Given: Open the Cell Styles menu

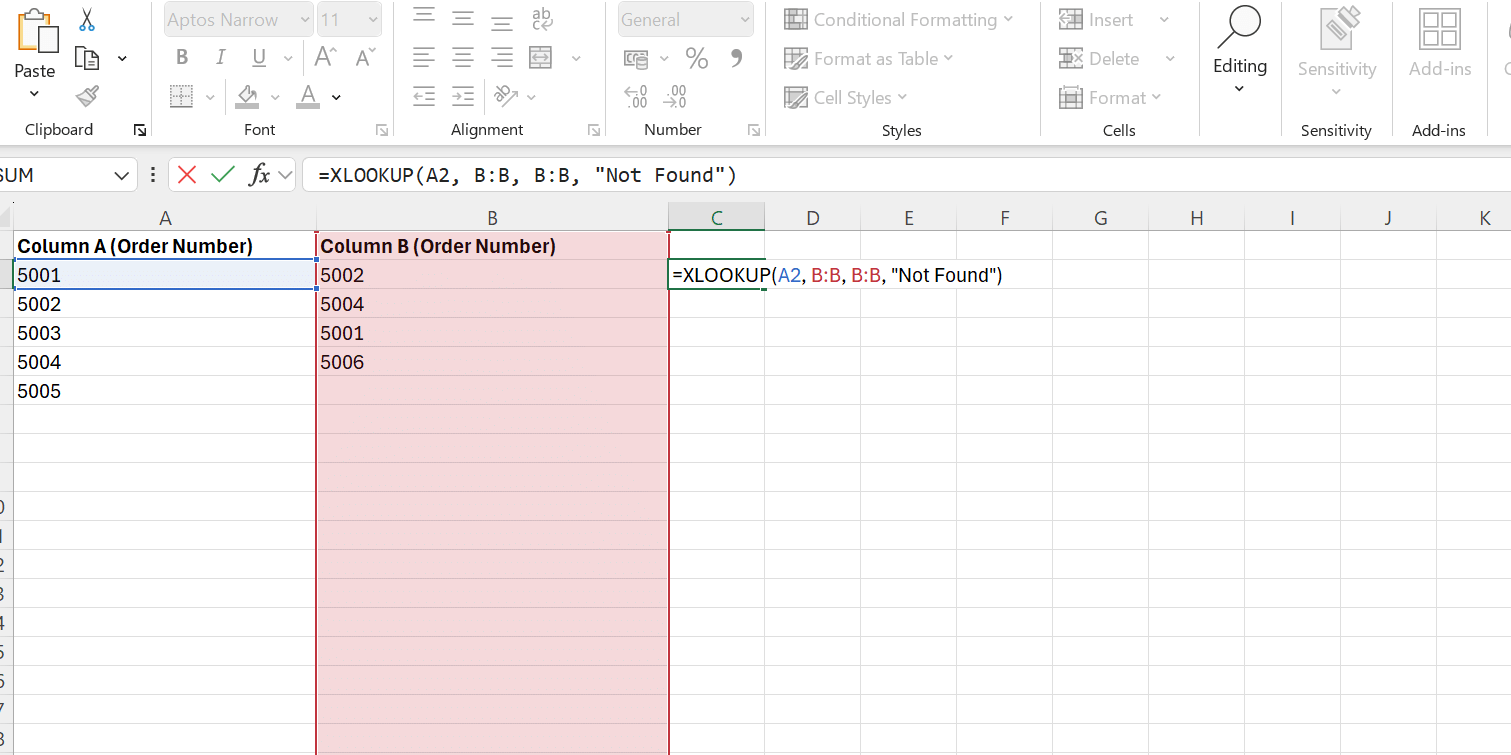Looking at the screenshot, I should coord(846,97).
